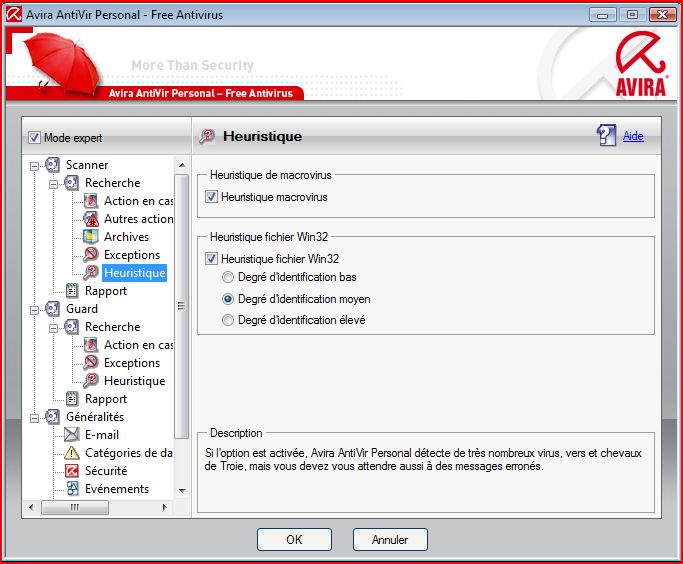Select Exceptions under Scanner
The height and width of the screenshot is (564, 683).
(132, 254)
